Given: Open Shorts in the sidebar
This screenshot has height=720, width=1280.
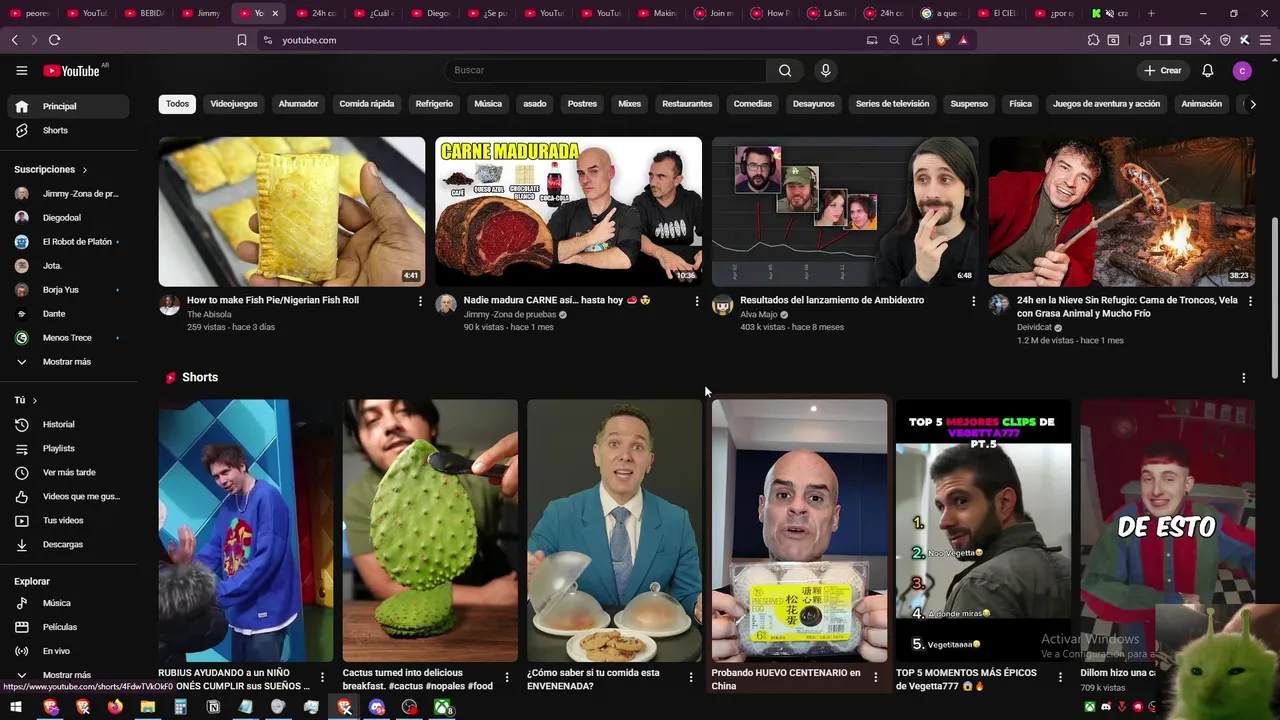Looking at the screenshot, I should pyautogui.click(x=69, y=130).
